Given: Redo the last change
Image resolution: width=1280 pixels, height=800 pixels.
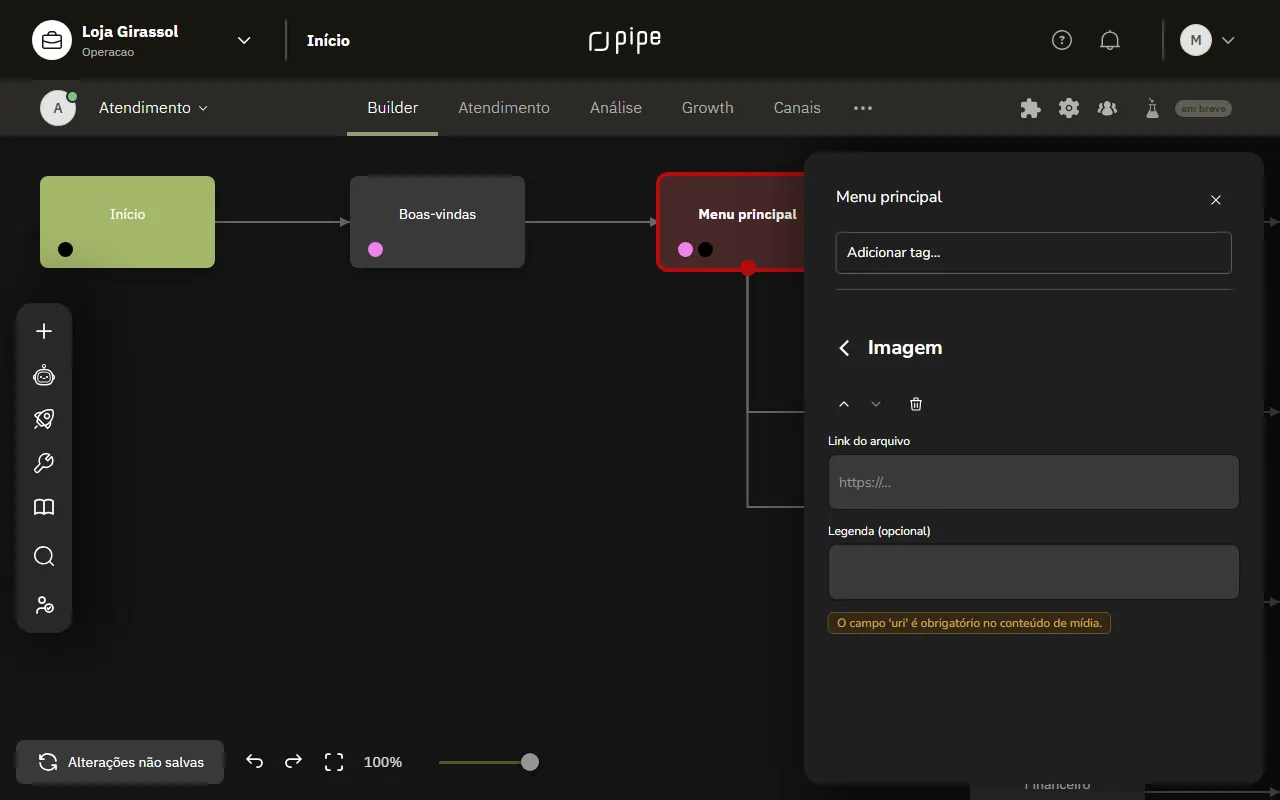Looking at the screenshot, I should pyautogui.click(x=293, y=762).
